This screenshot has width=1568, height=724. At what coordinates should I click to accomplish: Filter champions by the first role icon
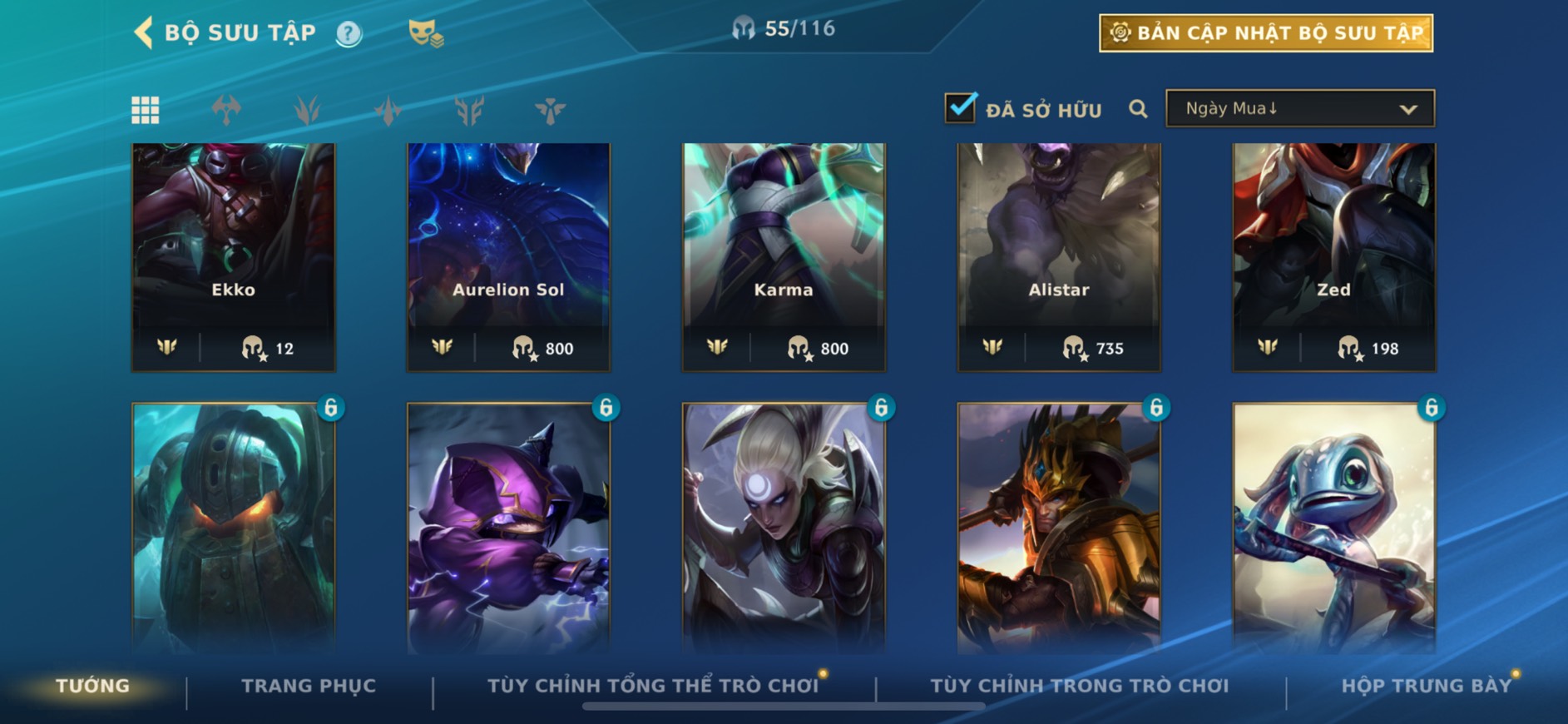tap(226, 110)
